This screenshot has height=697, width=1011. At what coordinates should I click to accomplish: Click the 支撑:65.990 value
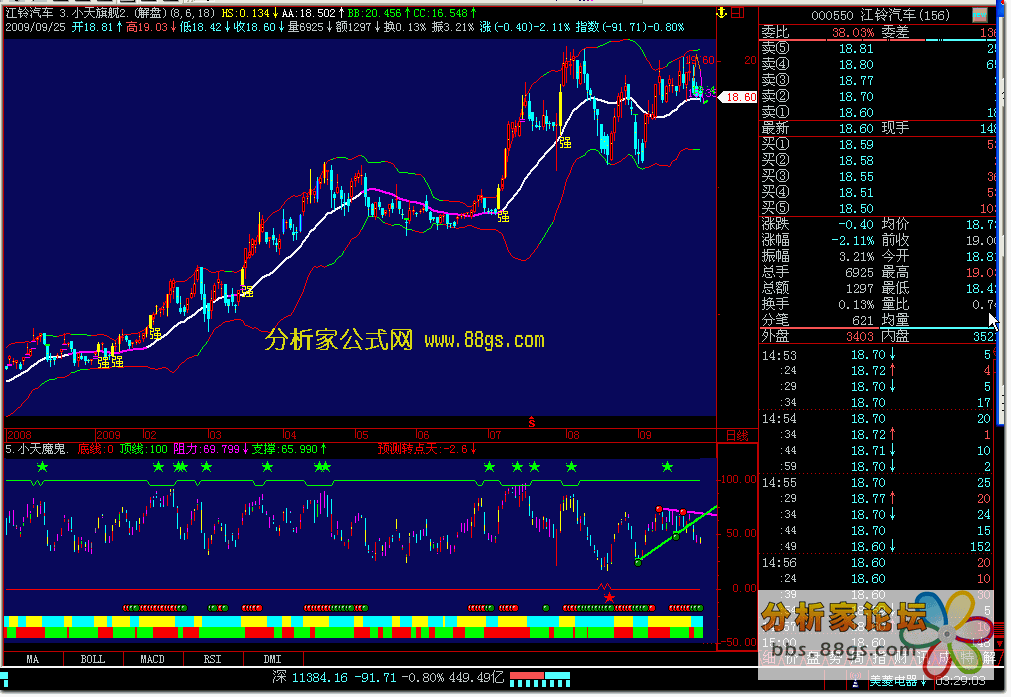pyautogui.click(x=284, y=449)
